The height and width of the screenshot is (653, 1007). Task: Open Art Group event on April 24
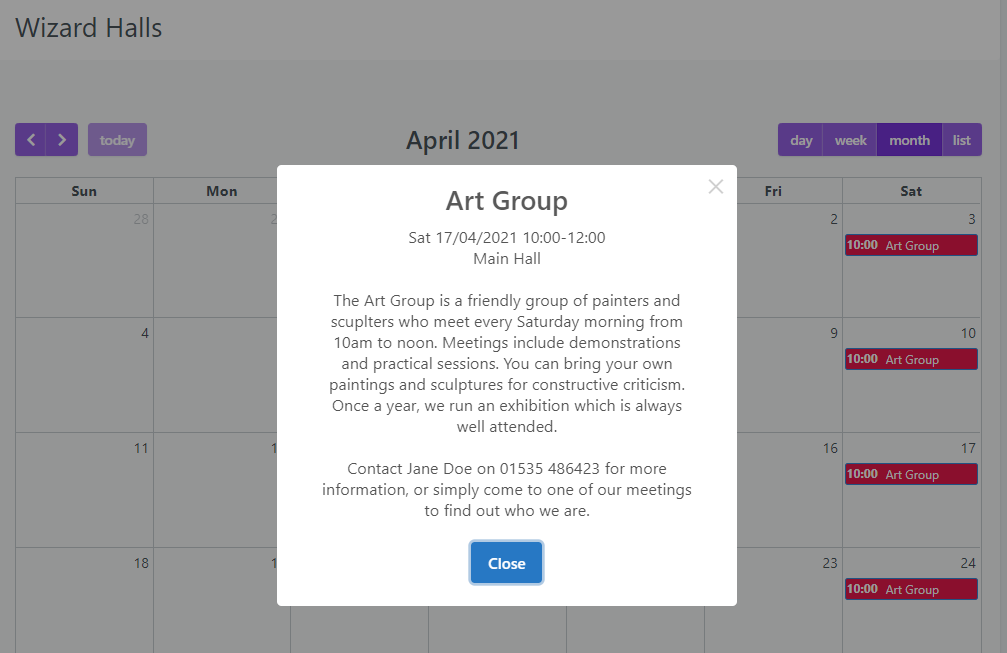911,590
